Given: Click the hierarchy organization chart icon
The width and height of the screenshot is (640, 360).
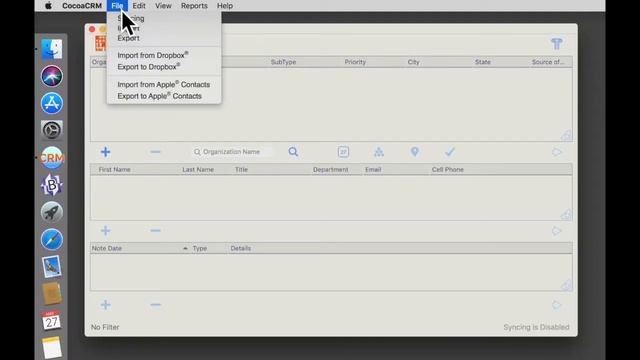Looking at the screenshot, I should click(x=379, y=152).
